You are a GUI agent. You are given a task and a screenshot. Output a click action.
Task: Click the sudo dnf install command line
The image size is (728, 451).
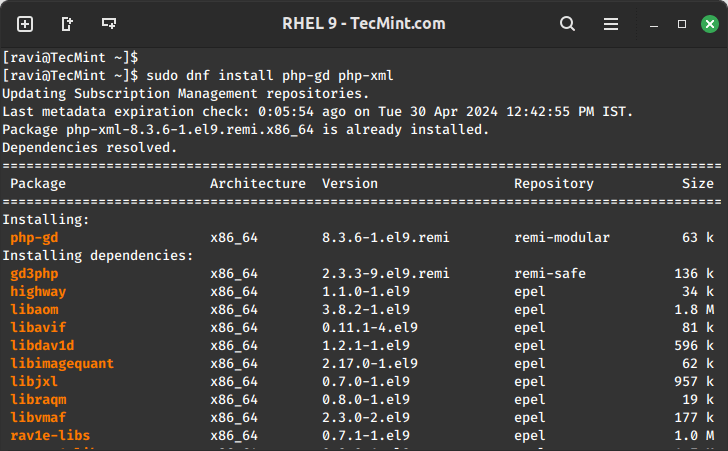pyautogui.click(x=270, y=75)
